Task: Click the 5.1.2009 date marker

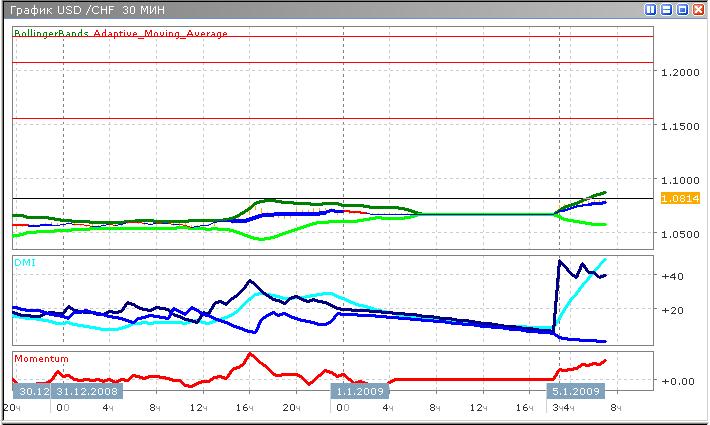Action: 576,391
